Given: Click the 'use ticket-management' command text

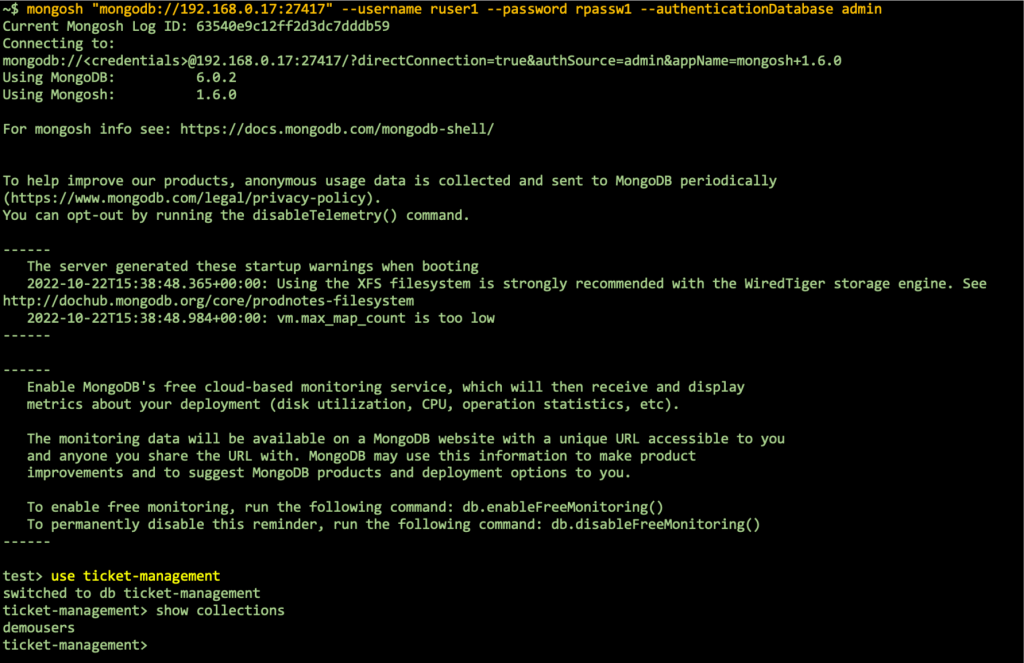Looking at the screenshot, I should click(135, 576).
